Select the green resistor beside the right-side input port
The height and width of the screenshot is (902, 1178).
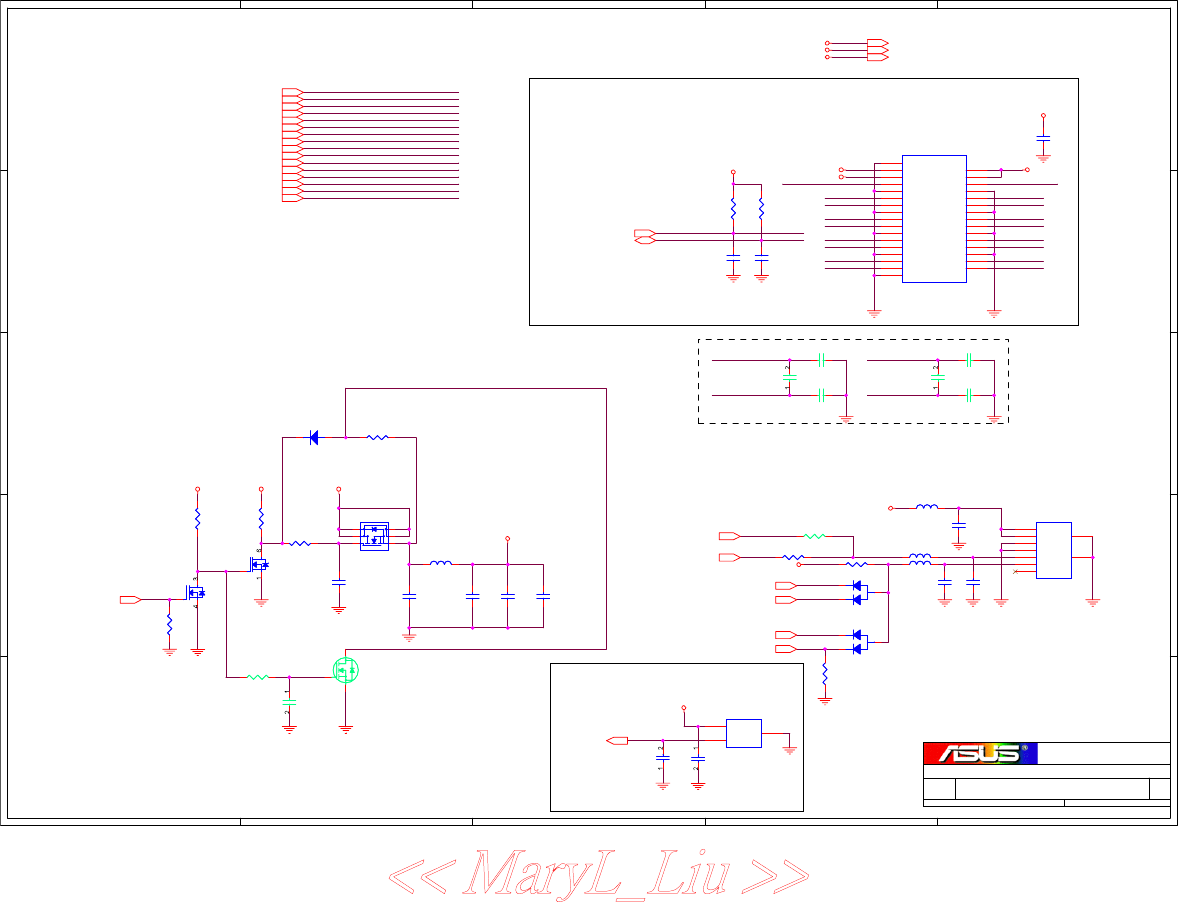[814, 536]
